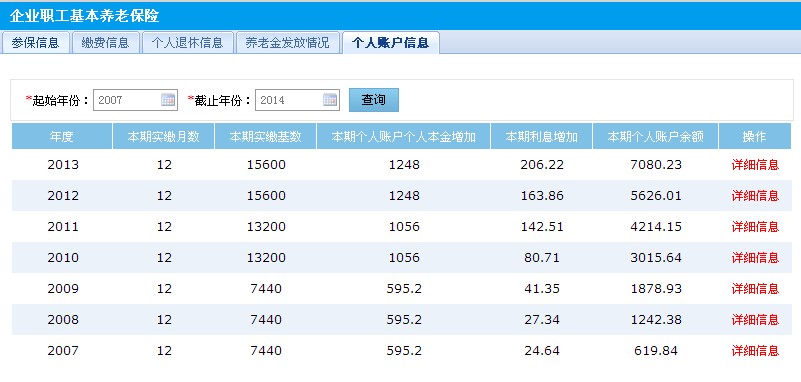The height and width of the screenshot is (382, 801).
Task: Focus the 起始年份 input showing 2007
Action: [135, 100]
